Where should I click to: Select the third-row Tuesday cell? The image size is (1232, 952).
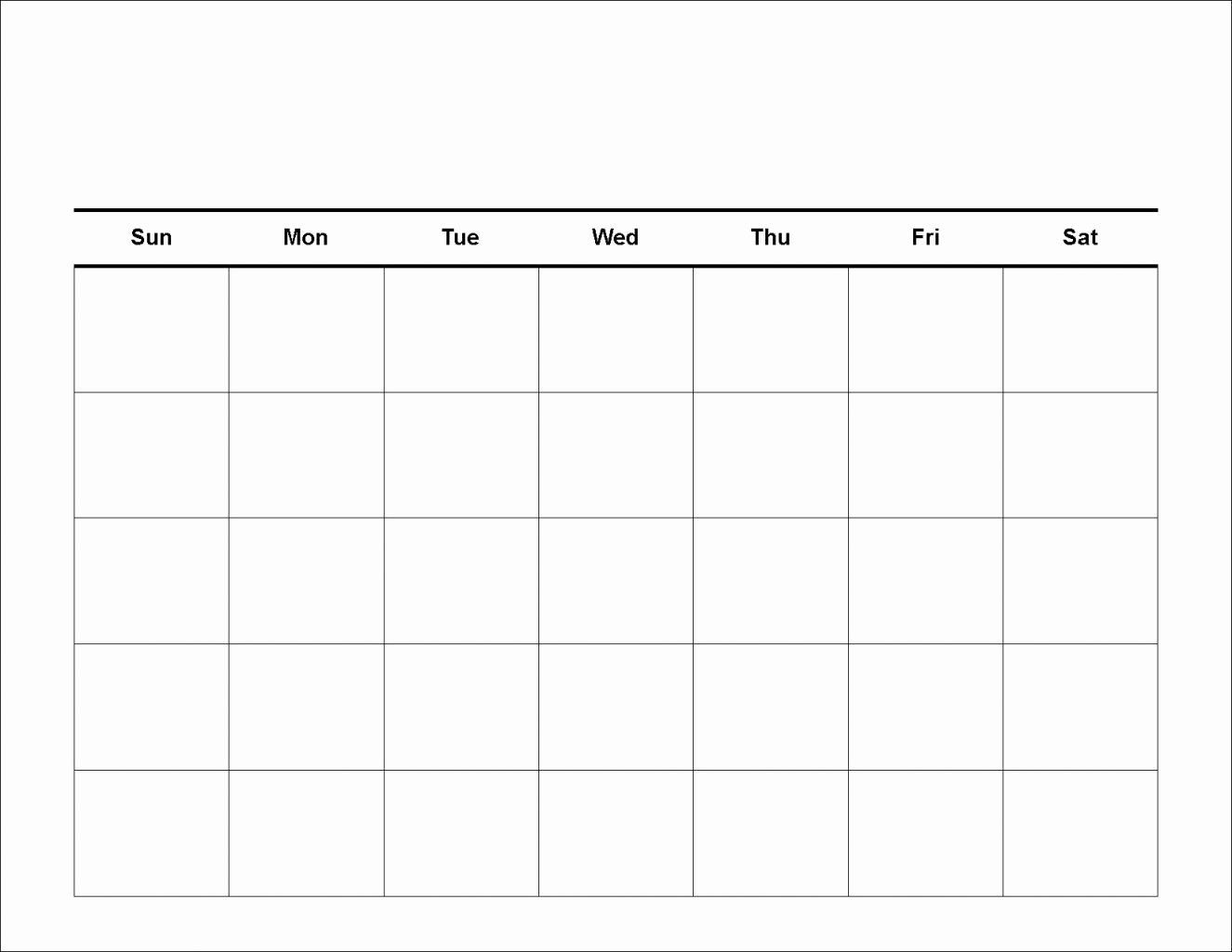(461, 580)
